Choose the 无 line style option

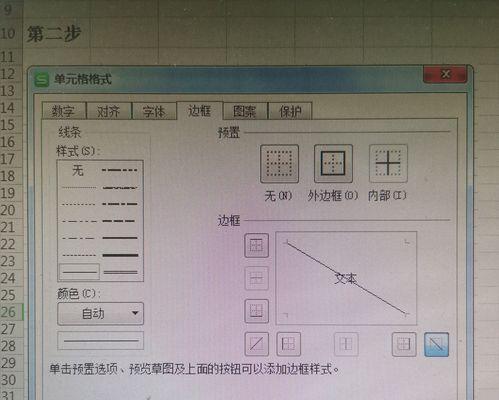click(78, 170)
